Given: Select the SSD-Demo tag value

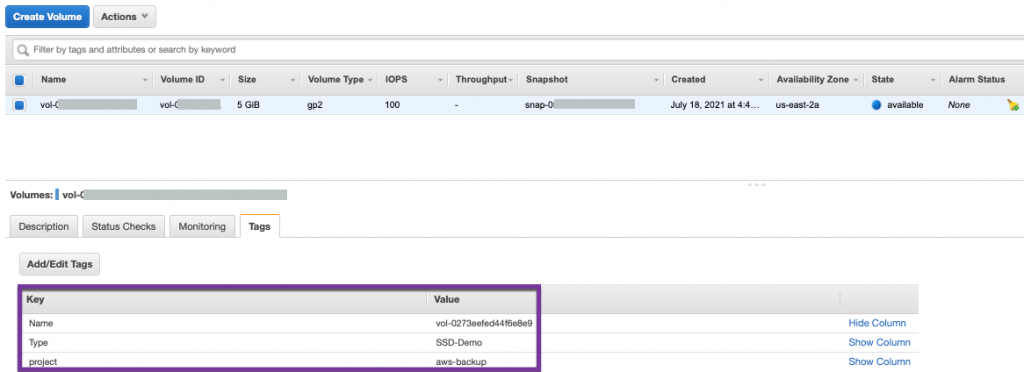Looking at the screenshot, I should point(459,343).
